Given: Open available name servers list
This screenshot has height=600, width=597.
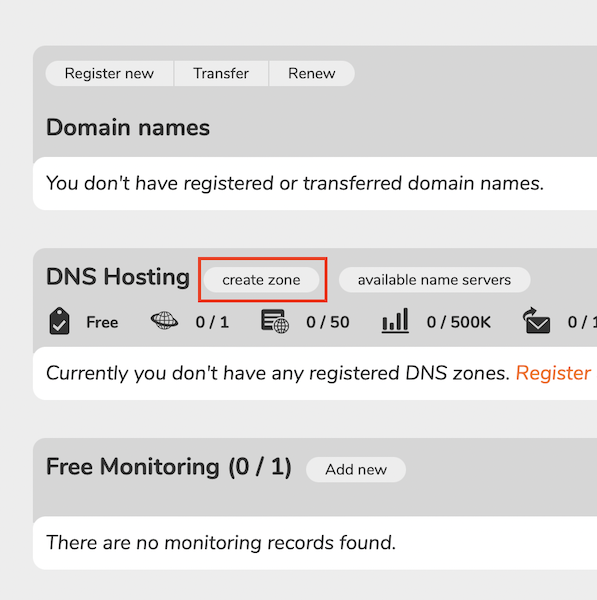Looking at the screenshot, I should coord(434,280).
